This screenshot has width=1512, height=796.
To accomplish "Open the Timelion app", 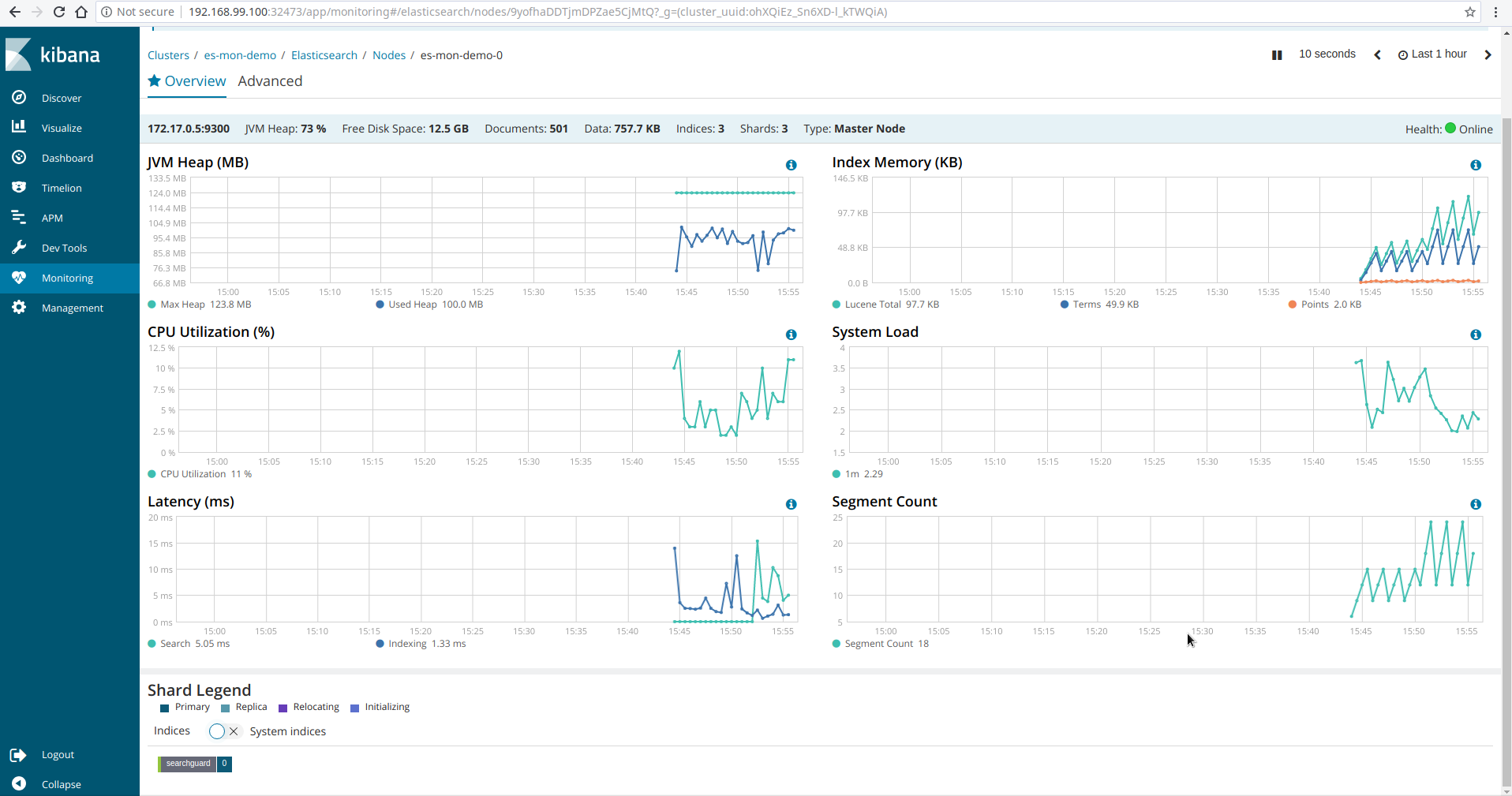I will 60,187.
